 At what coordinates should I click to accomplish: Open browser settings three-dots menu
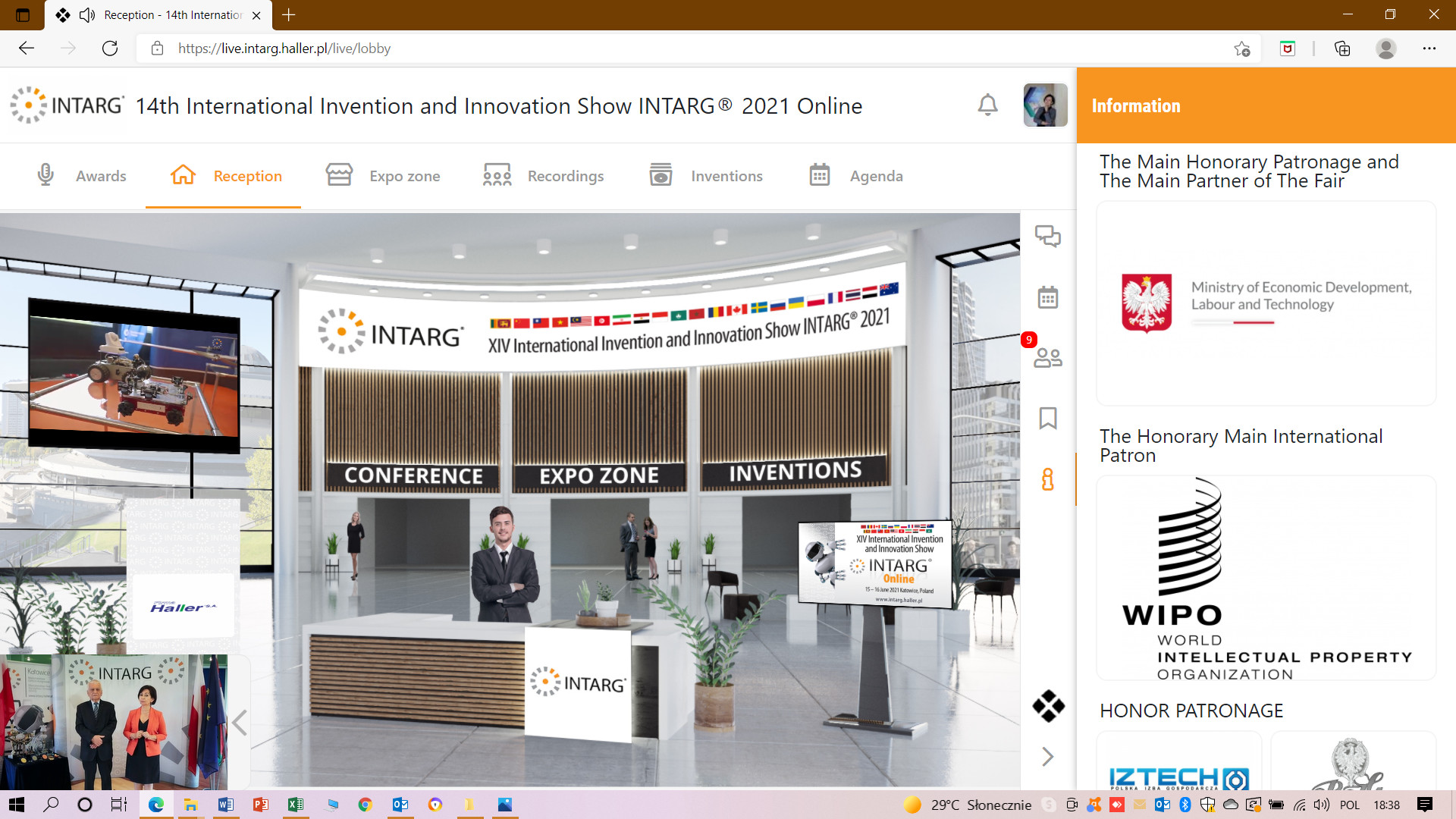[x=1429, y=49]
